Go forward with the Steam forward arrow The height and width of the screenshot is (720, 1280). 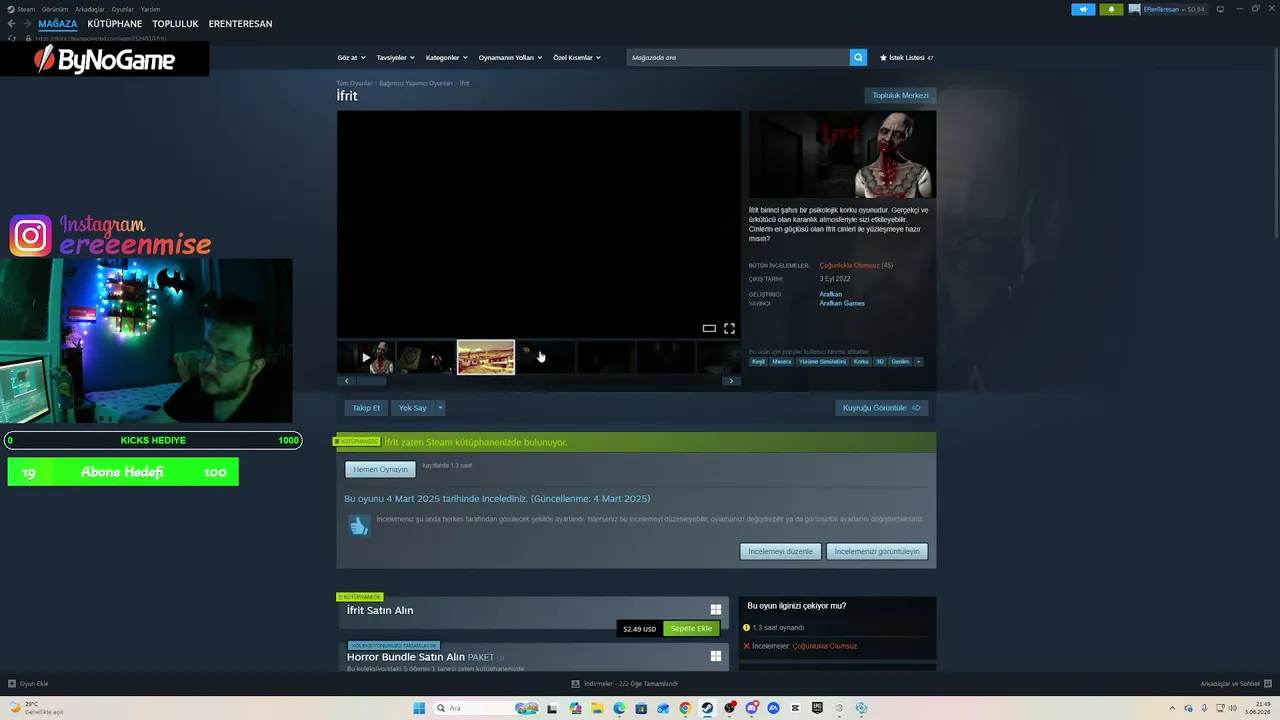27,24
